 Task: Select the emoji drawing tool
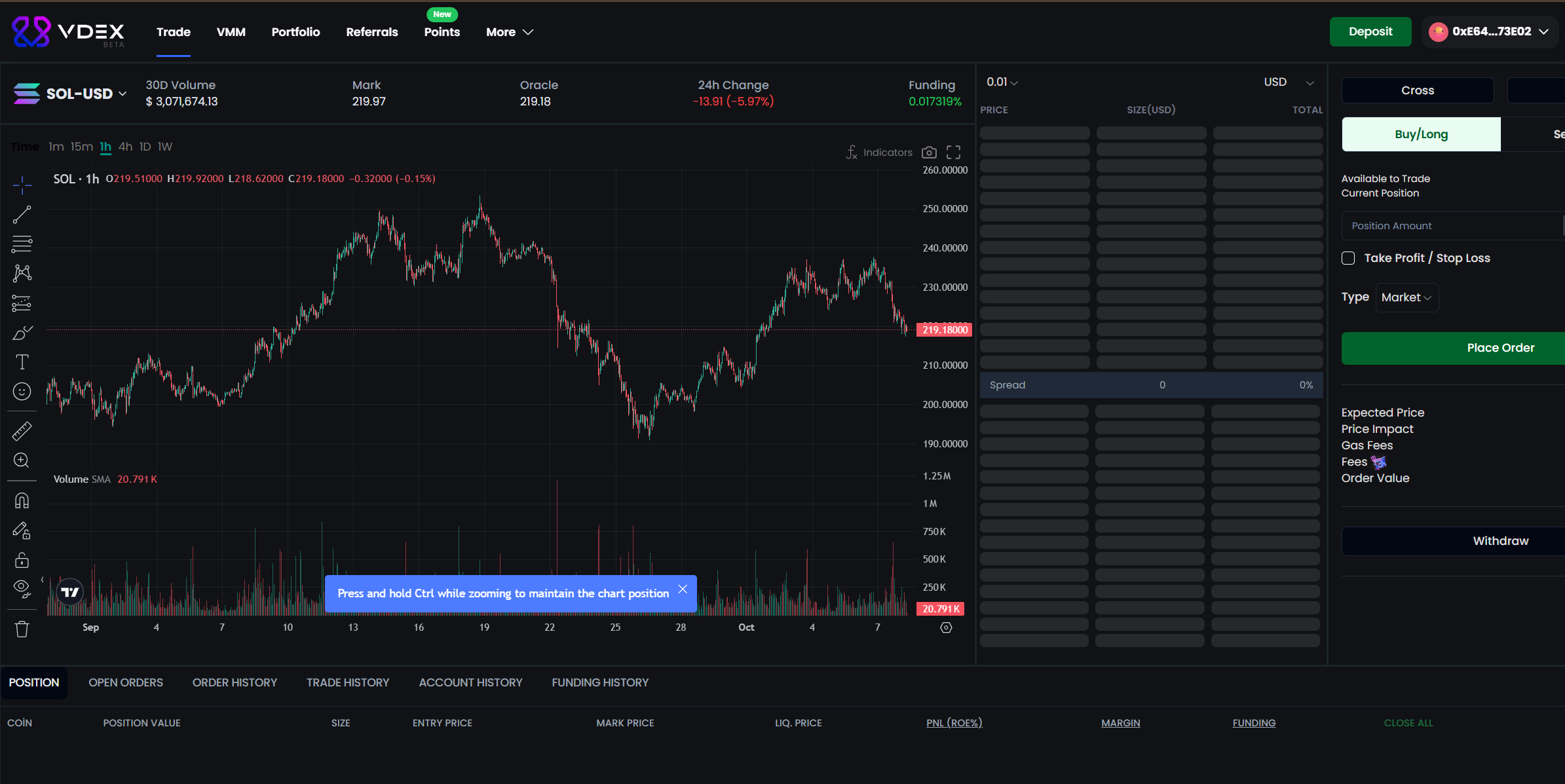[x=22, y=391]
